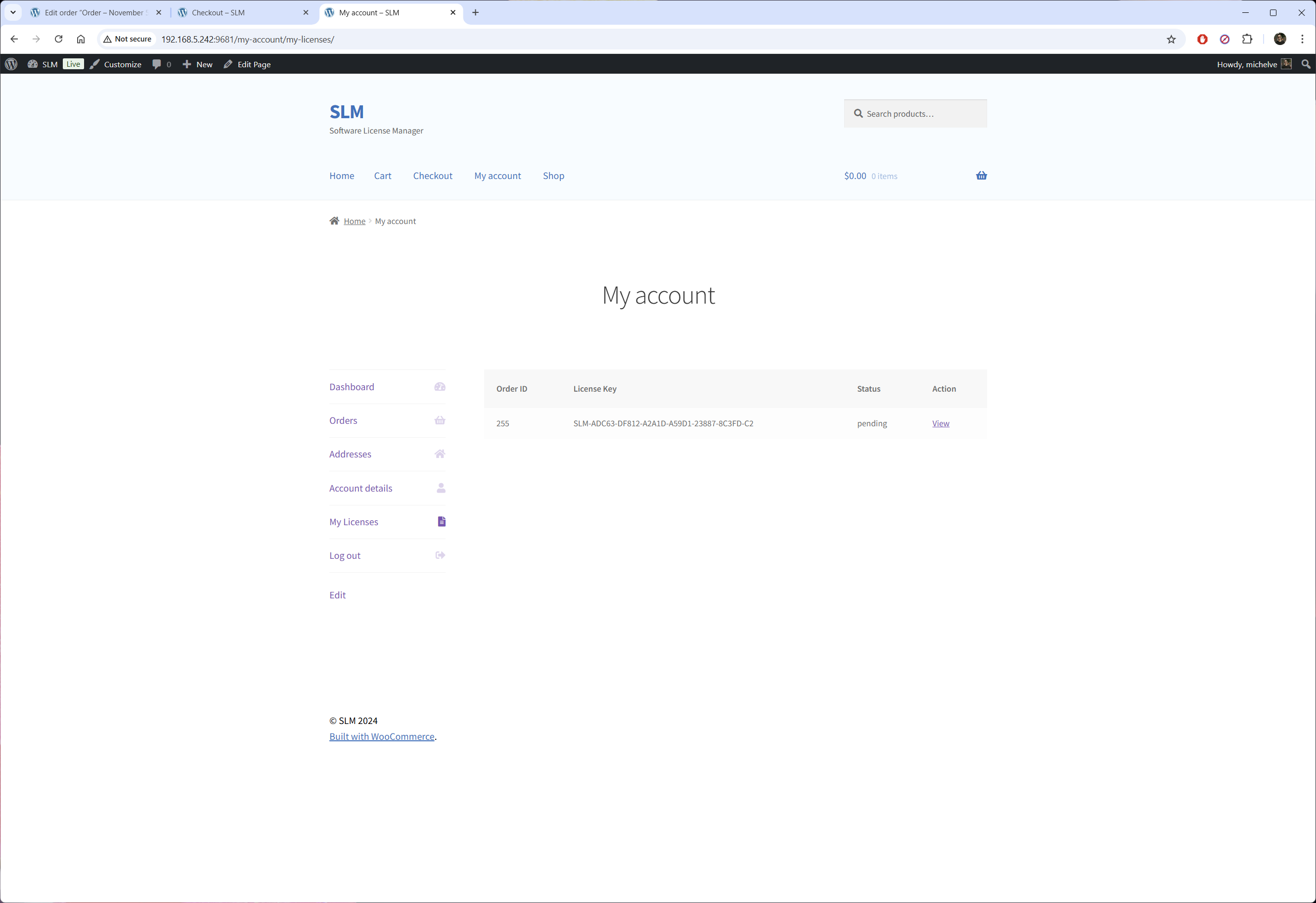Viewport: 1316px width, 903px height.
Task: Open the Shop navigation link
Action: [x=553, y=176]
